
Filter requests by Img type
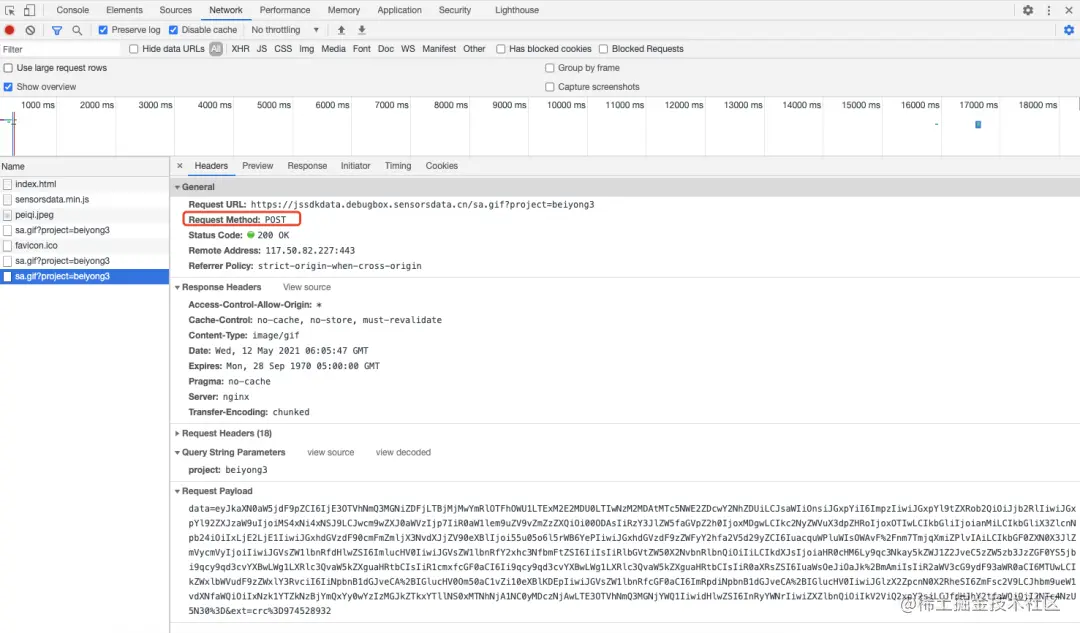307,49
